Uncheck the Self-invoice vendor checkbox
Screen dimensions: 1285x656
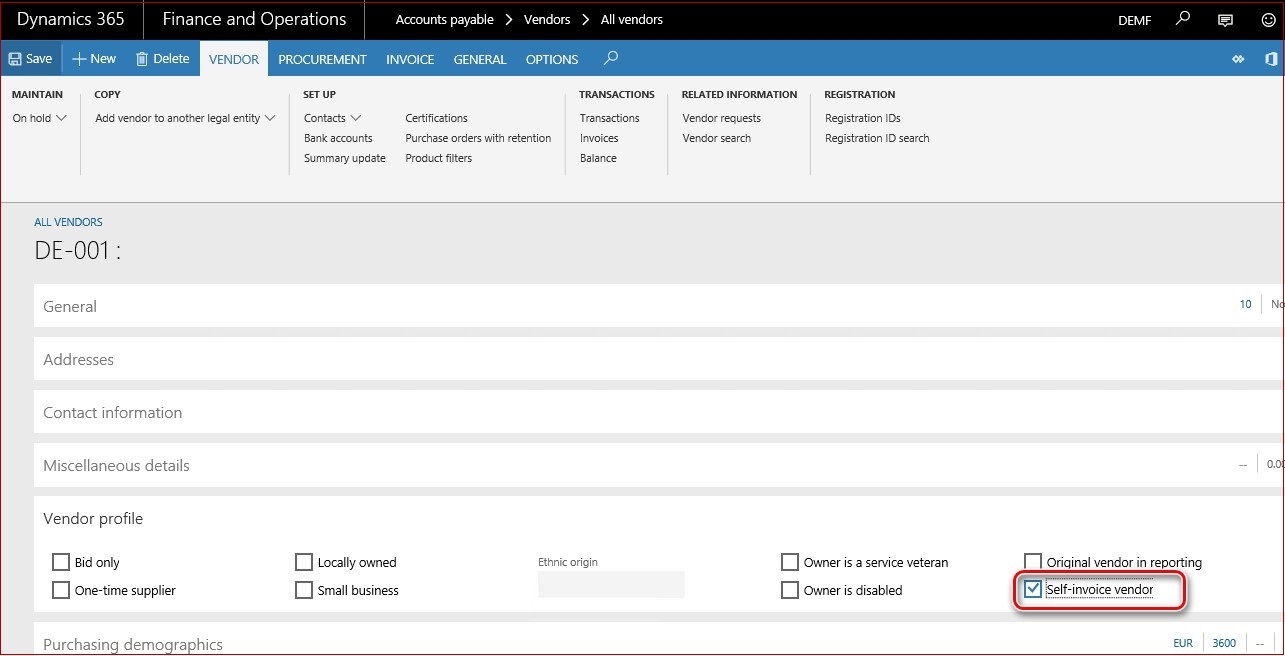[1033, 590]
